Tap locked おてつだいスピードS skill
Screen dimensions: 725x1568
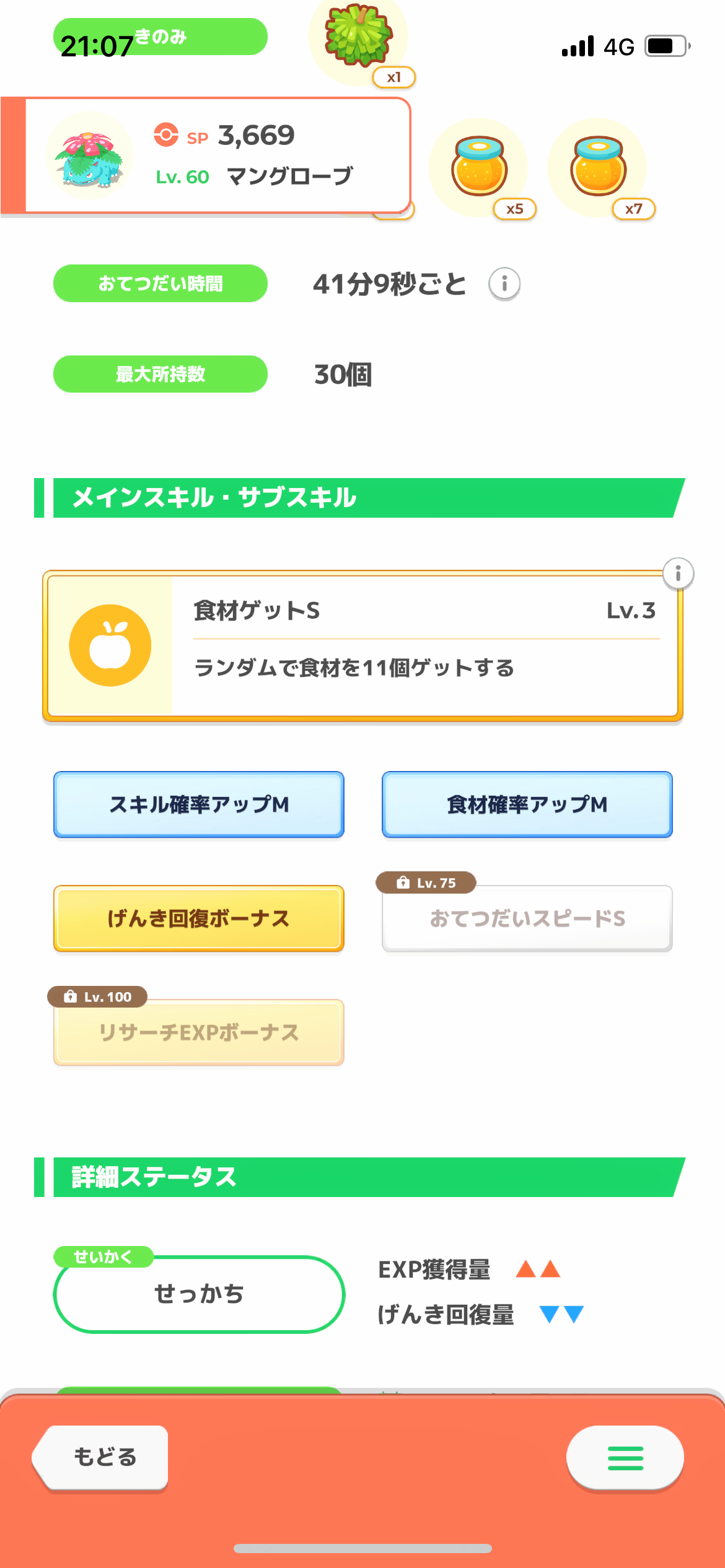pyautogui.click(x=527, y=919)
